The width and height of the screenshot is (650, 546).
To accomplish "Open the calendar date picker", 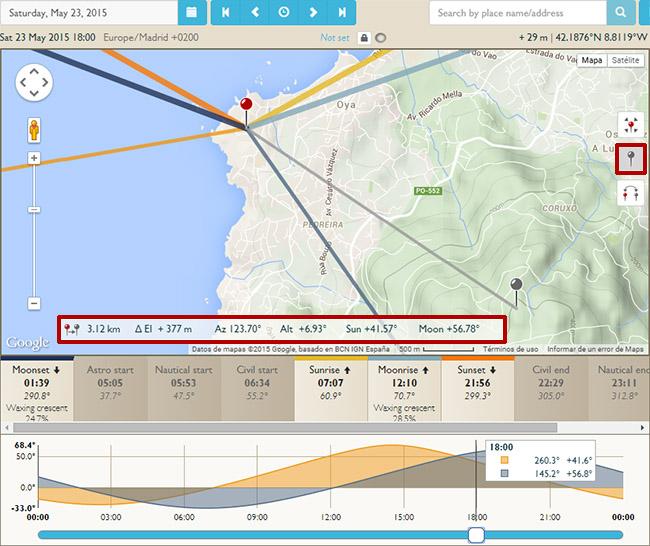I will [193, 13].
